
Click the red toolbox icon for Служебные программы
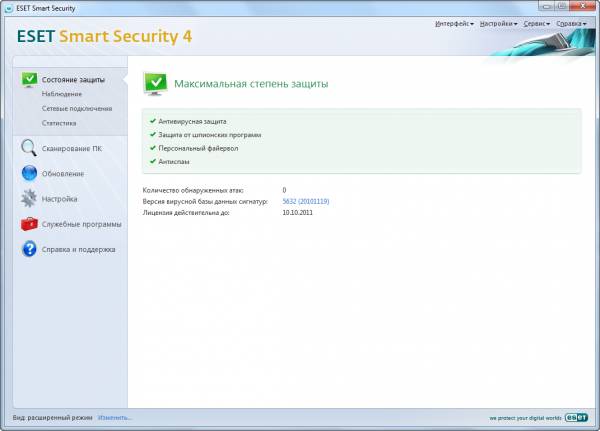point(29,224)
